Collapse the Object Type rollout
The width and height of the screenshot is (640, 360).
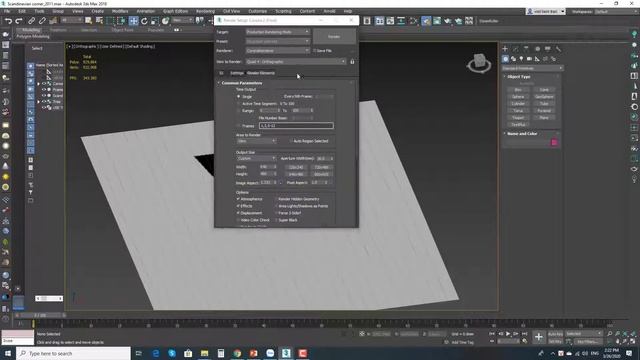(x=518, y=76)
